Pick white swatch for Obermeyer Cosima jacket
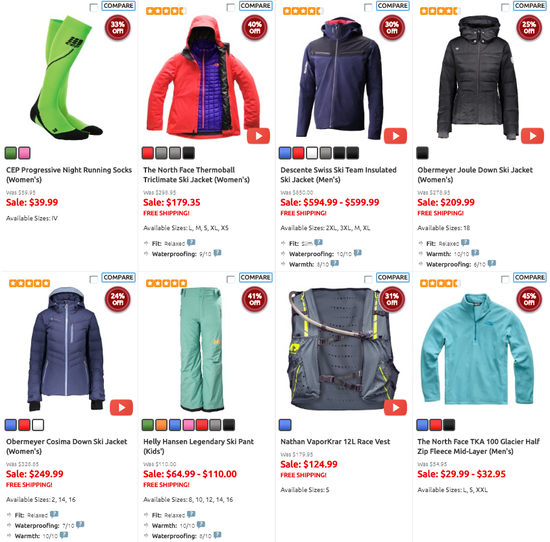Viewport: 550px width, 542px height. (x=38, y=425)
